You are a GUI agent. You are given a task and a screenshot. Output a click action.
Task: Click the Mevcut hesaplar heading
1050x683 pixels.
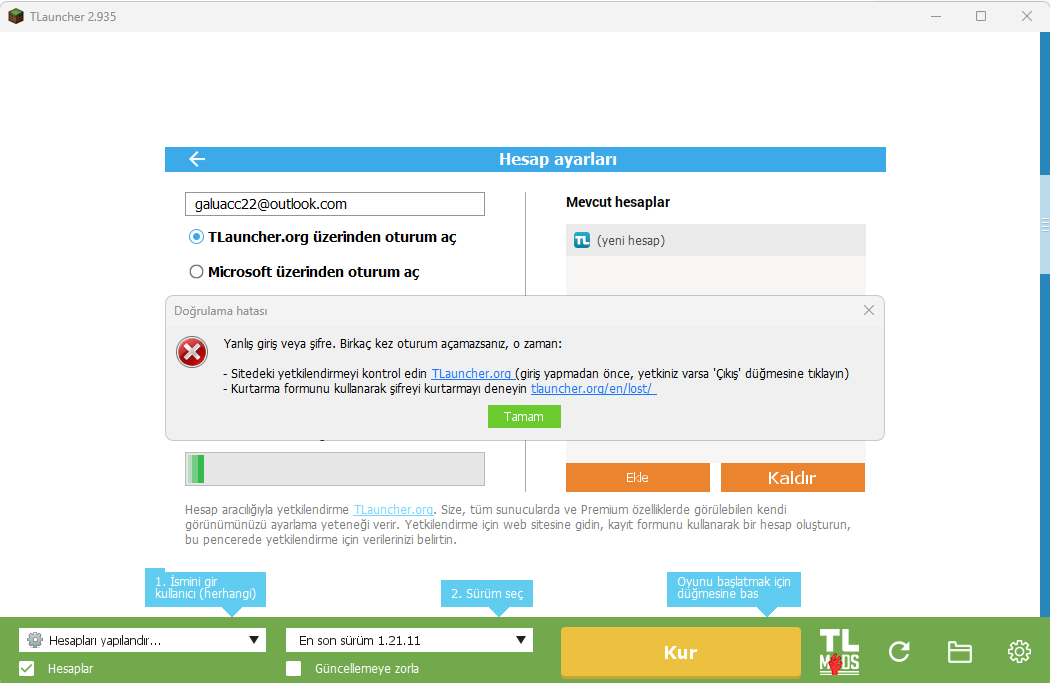pos(617,202)
